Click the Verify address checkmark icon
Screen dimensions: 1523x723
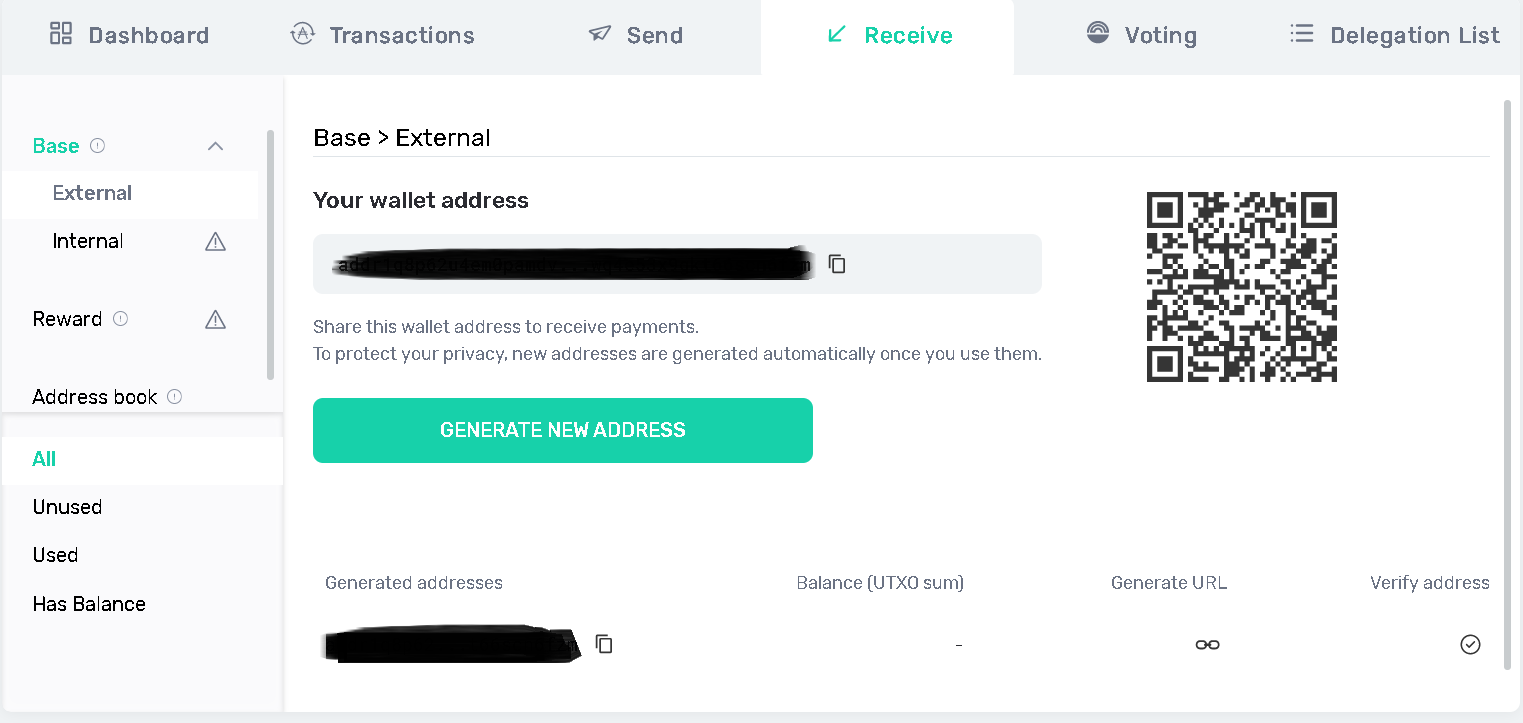click(x=1469, y=645)
